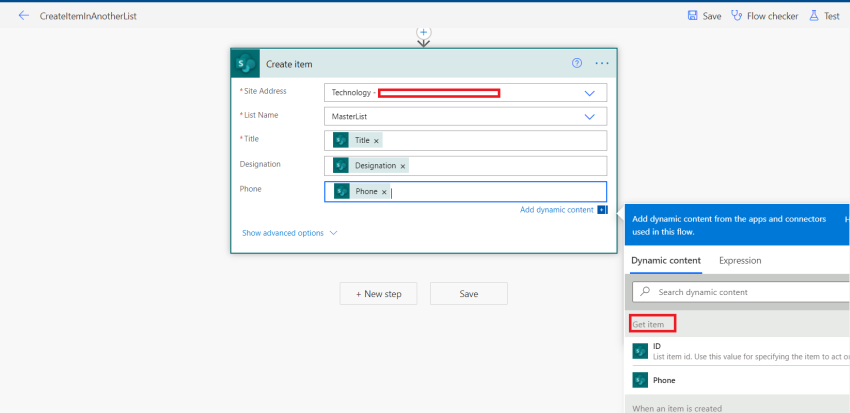Expand the List Name dropdown arrow
This screenshot has width=850, height=413.
[590, 117]
